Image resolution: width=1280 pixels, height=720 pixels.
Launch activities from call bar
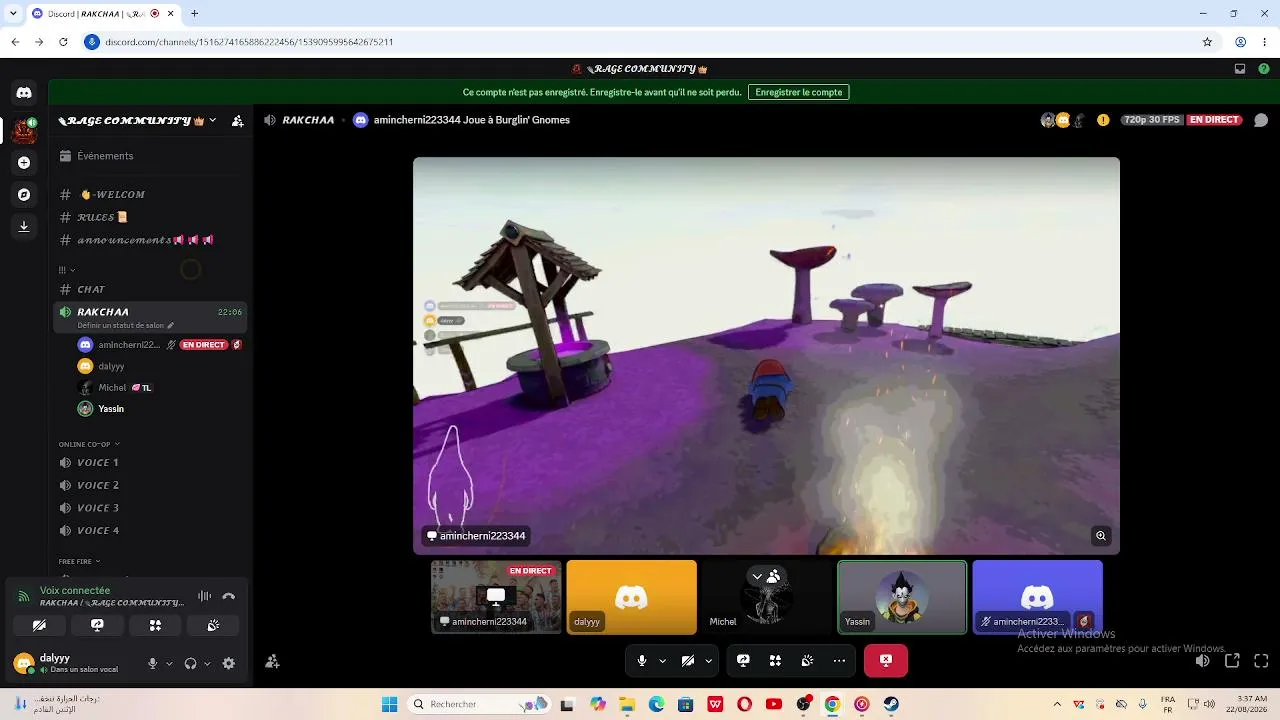(x=775, y=661)
